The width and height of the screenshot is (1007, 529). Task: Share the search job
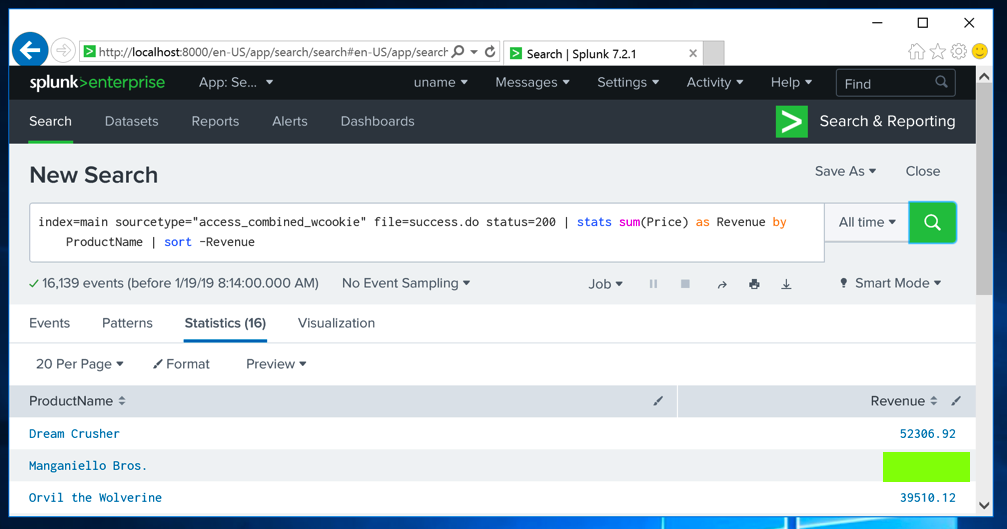click(x=722, y=284)
